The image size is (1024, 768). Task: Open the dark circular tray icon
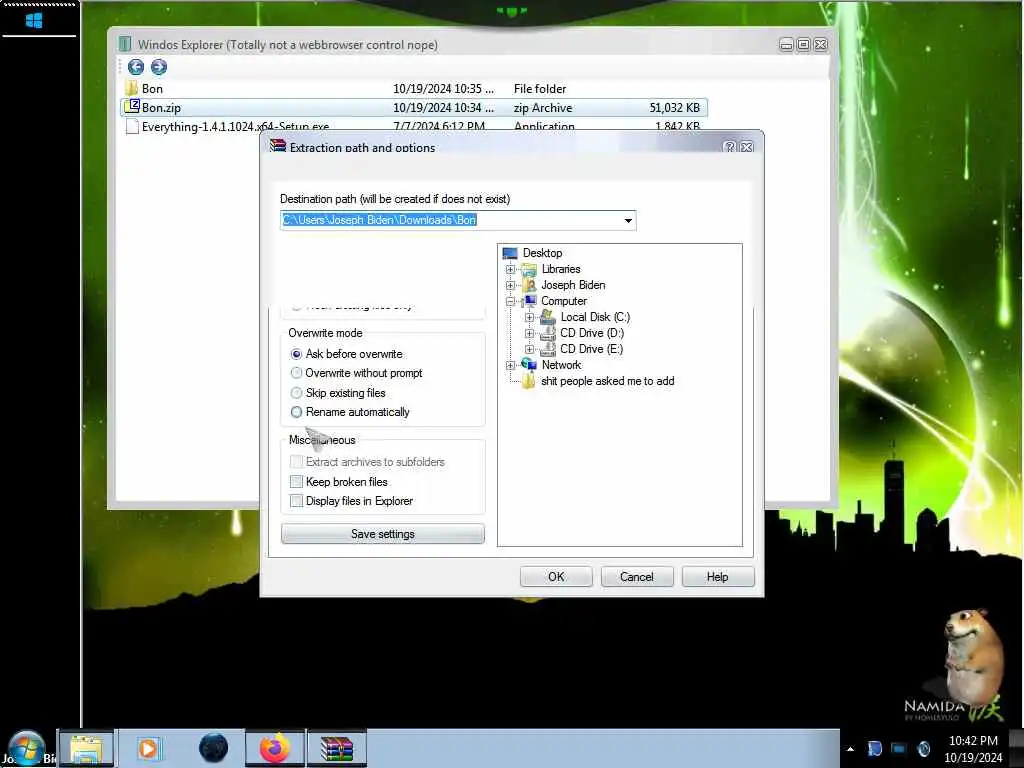924,748
